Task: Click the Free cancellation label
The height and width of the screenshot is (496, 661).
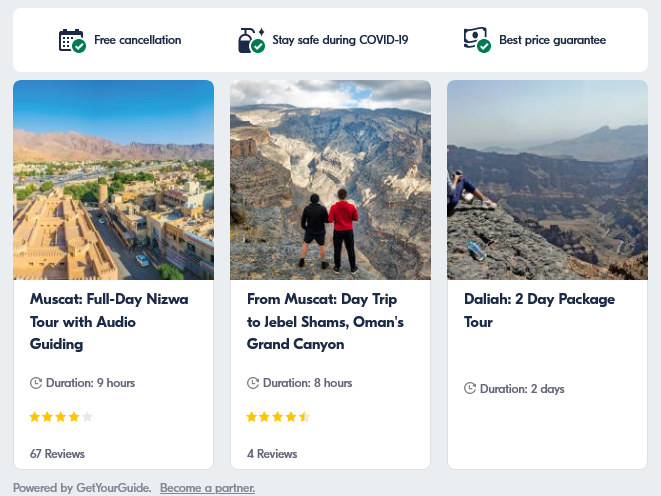Action: pyautogui.click(x=137, y=40)
